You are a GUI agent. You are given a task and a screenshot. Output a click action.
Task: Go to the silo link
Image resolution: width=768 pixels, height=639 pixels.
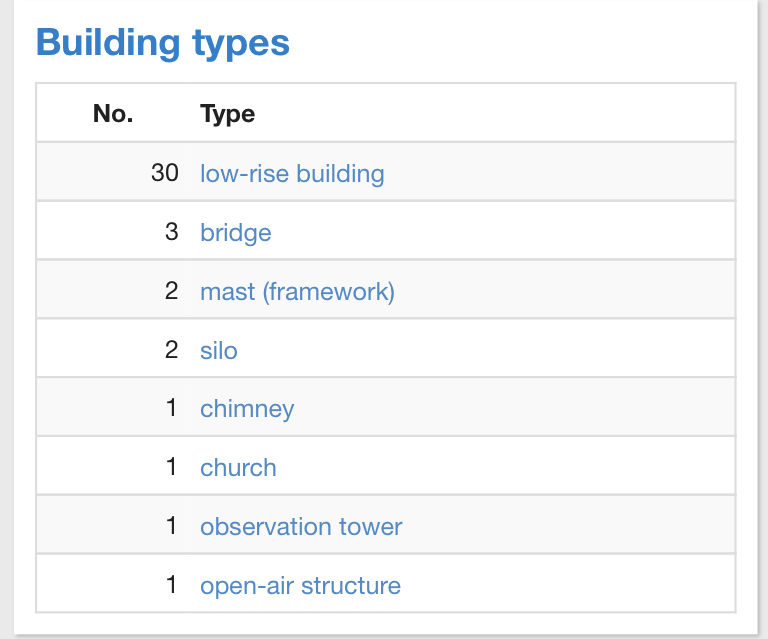coord(219,350)
